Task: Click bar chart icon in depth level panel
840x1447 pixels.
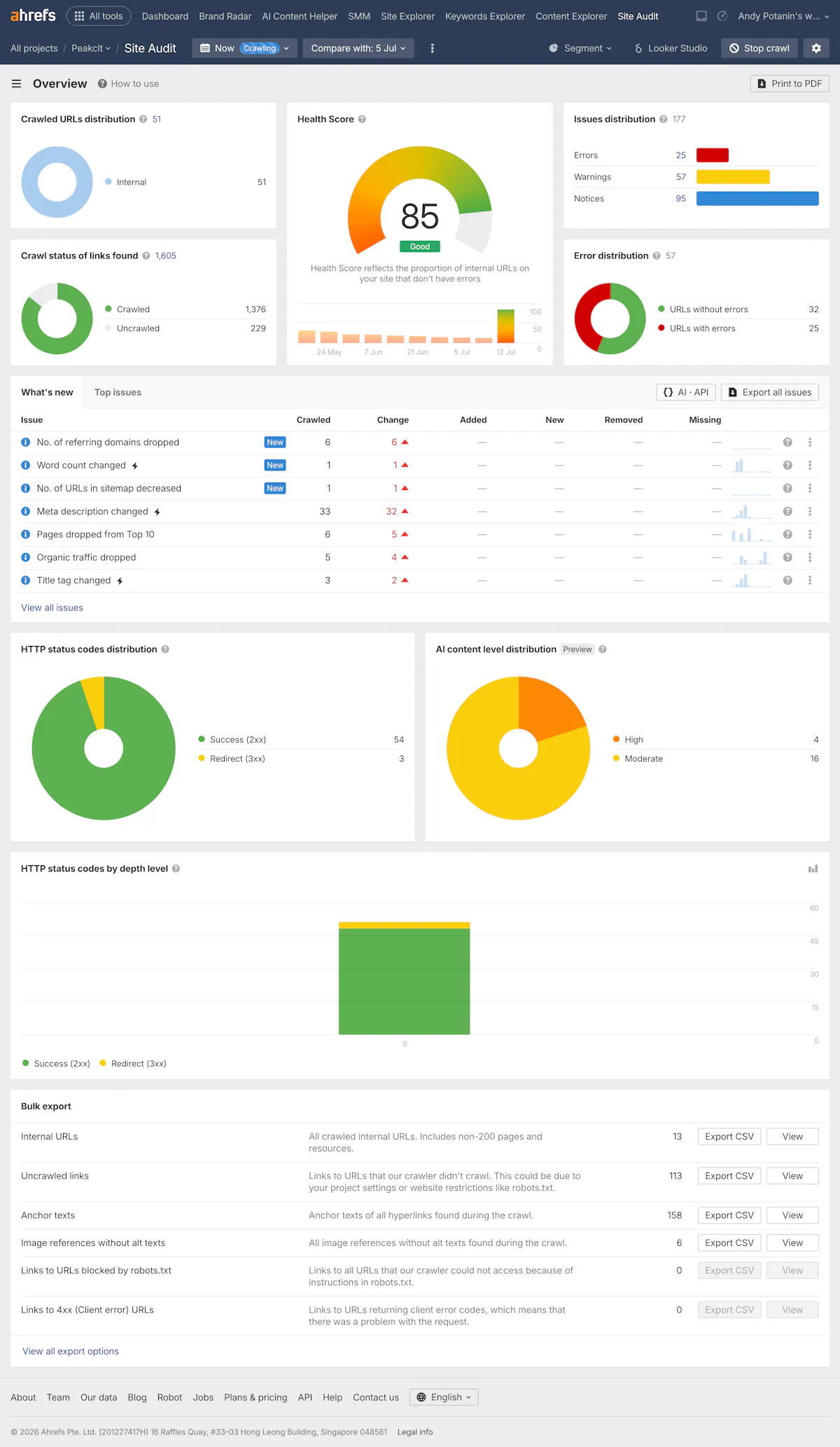Action: point(813,869)
